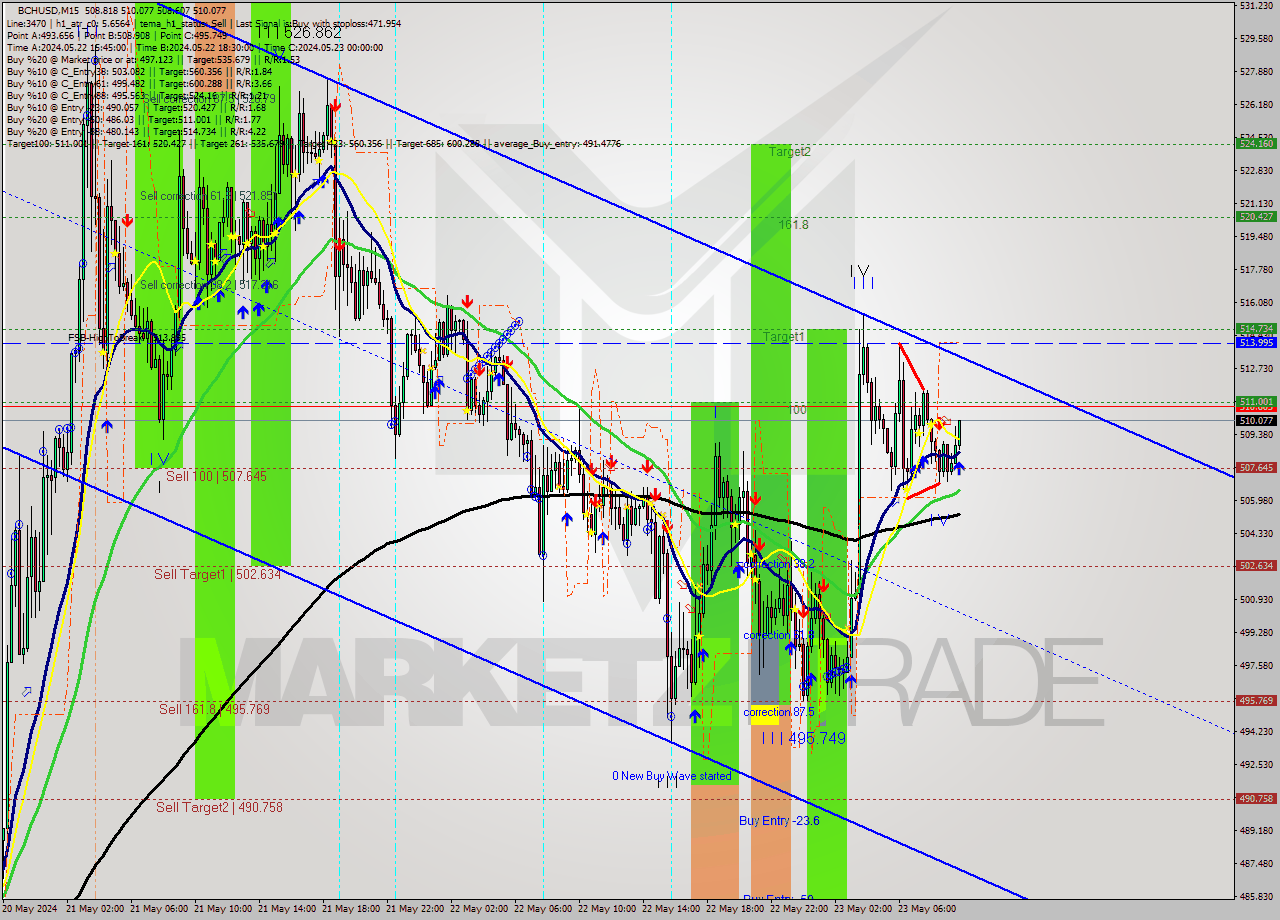Click the 'correction 87.5' label

[x=779, y=712]
